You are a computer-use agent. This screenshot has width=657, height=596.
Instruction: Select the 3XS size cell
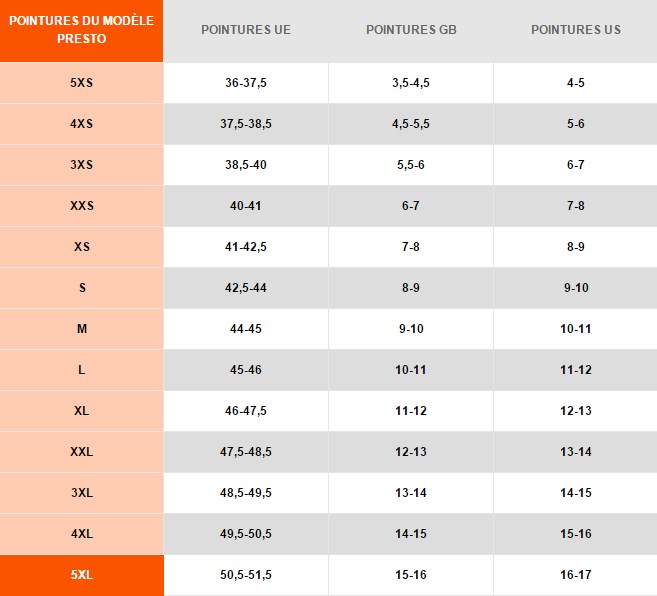(81, 165)
